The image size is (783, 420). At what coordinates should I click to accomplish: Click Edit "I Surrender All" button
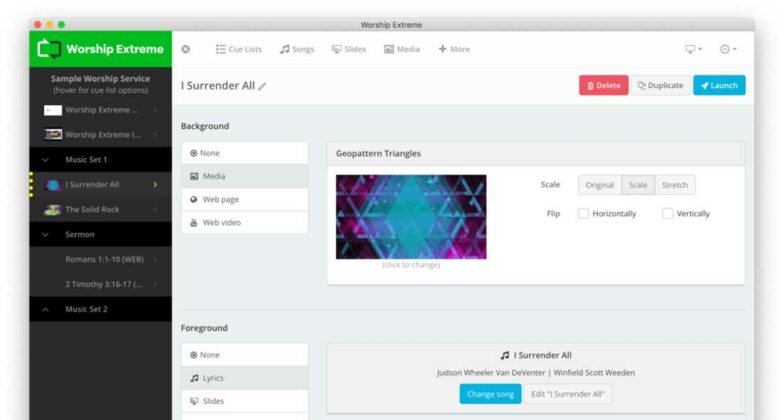coord(568,394)
